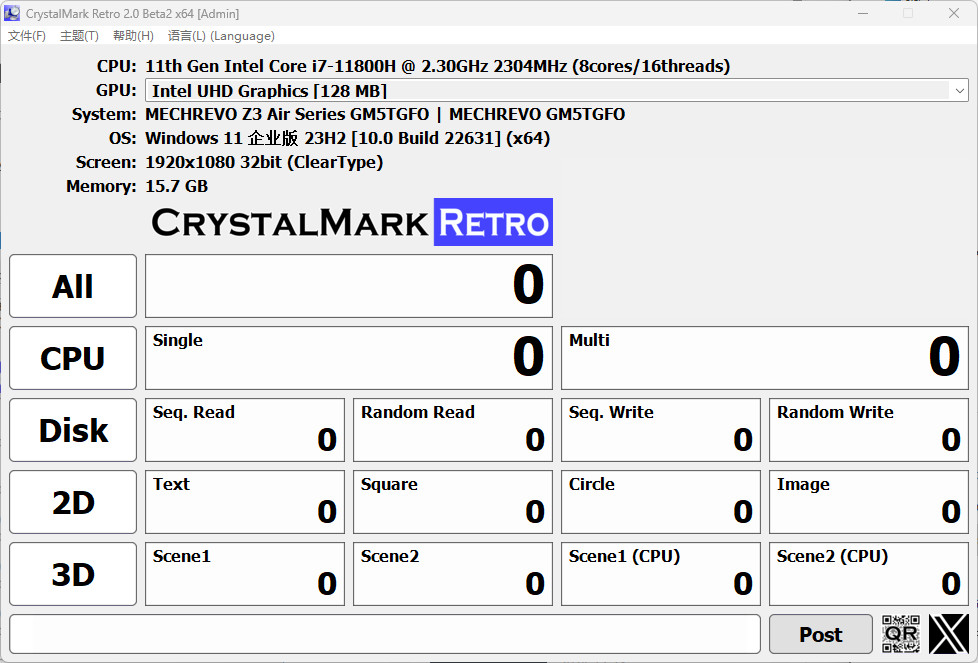Click the Seq. Write score box
978x663 pixels.
point(661,430)
